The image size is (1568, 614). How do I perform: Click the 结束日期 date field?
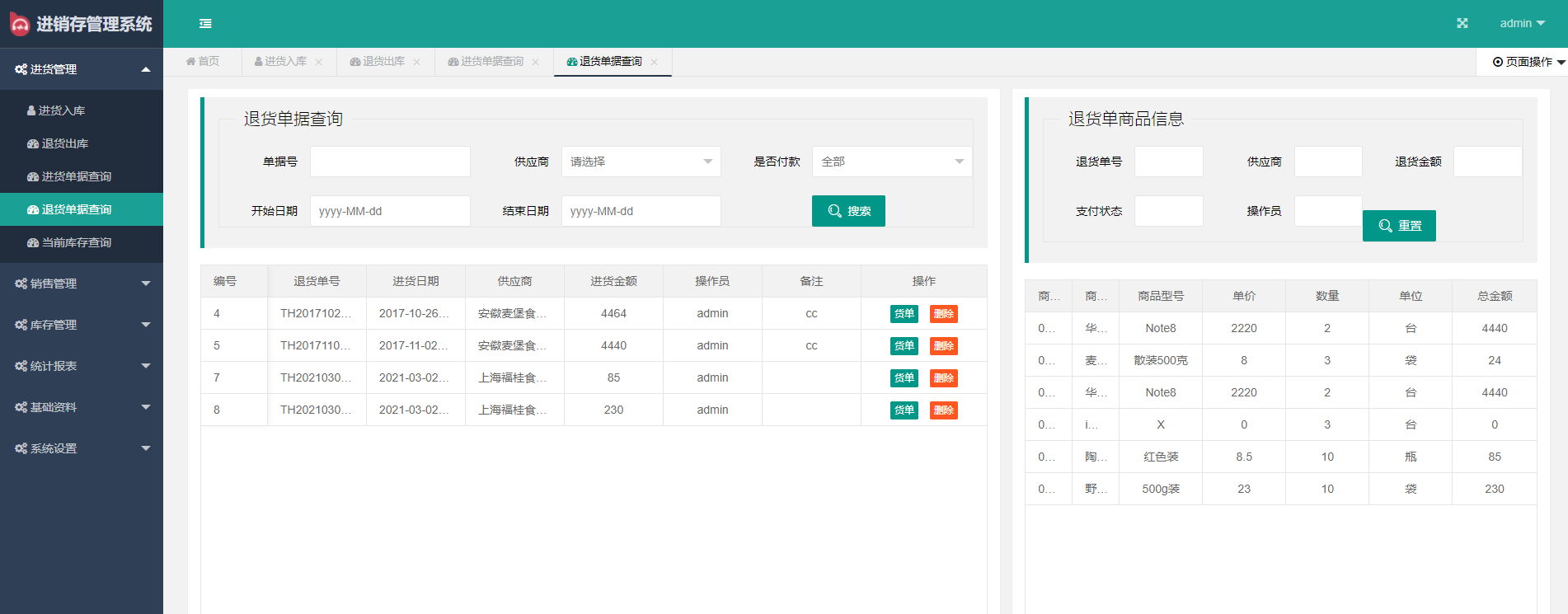641,211
